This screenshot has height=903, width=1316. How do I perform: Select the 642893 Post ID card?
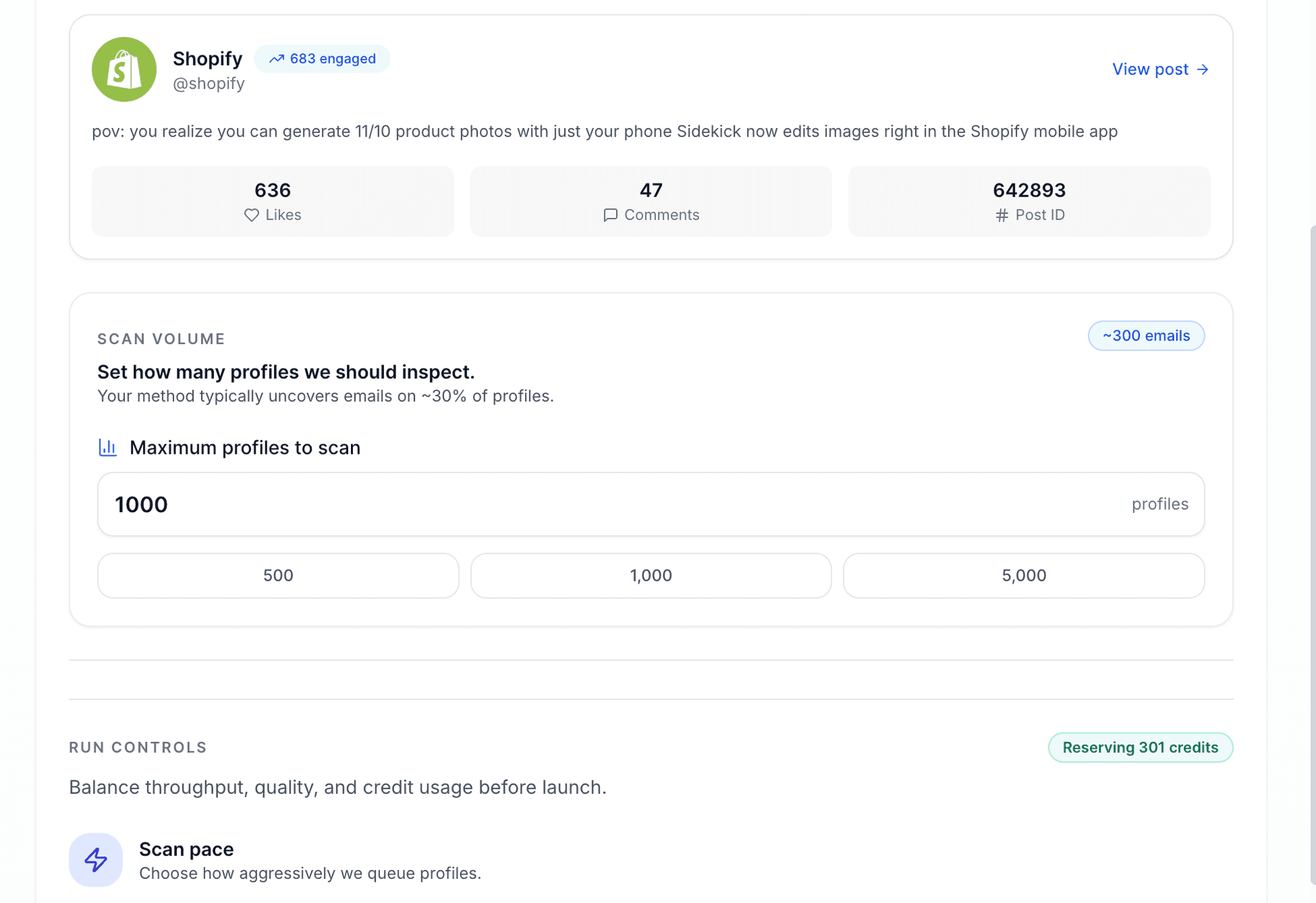coord(1029,201)
